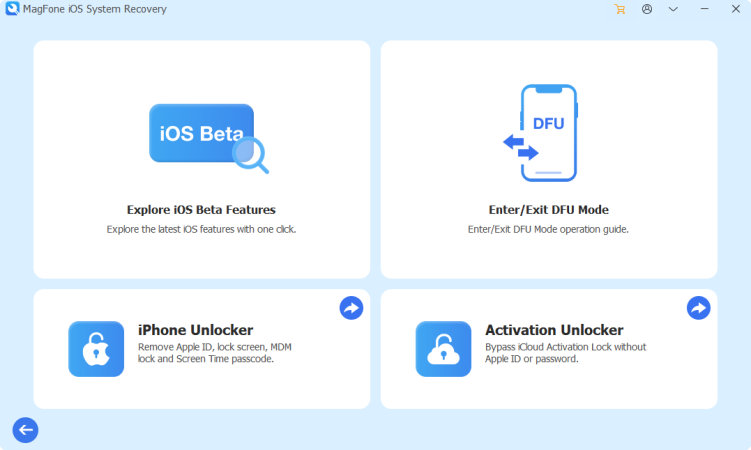Click the MagFone app logo

click(12, 9)
